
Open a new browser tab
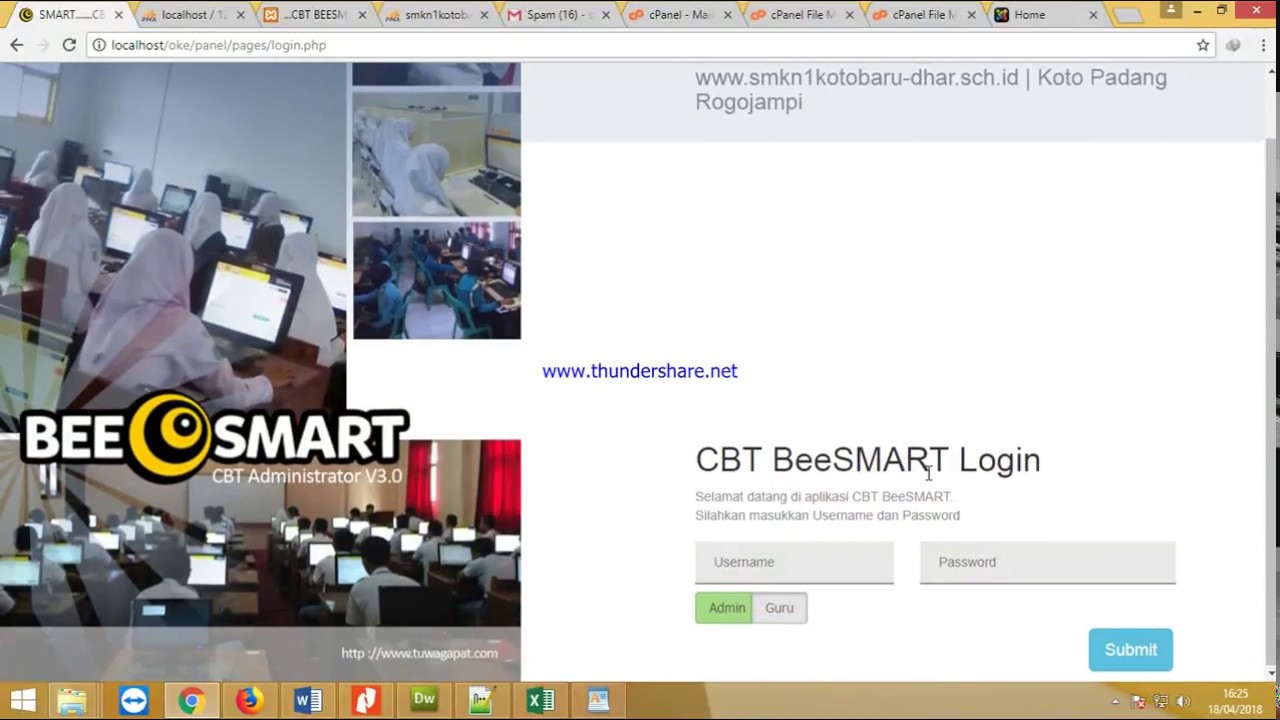pyautogui.click(x=1128, y=15)
